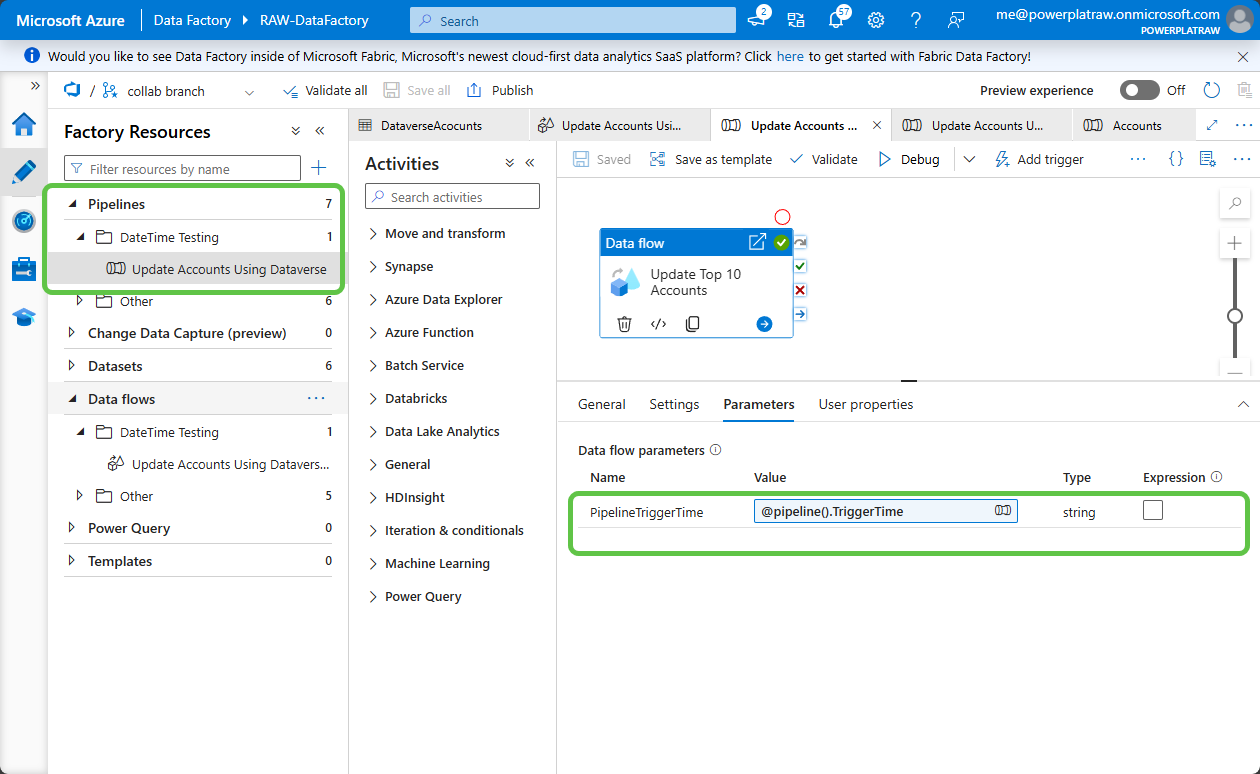Switch to the General tab
Viewport: 1260px width, 774px height.
[602, 404]
